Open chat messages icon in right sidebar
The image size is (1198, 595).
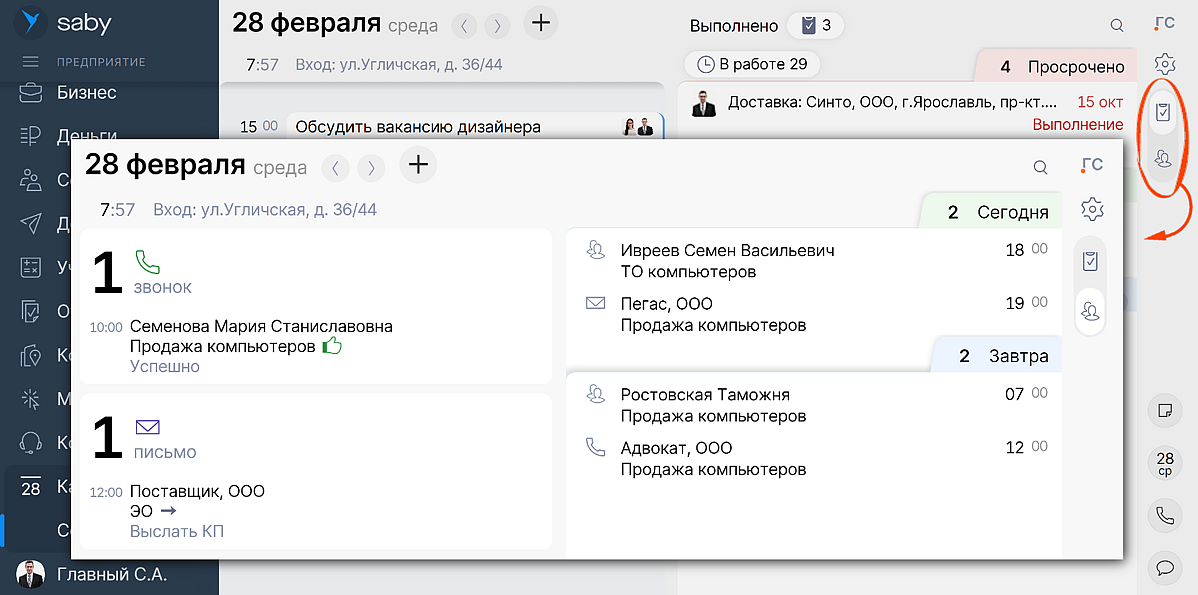tap(1163, 567)
